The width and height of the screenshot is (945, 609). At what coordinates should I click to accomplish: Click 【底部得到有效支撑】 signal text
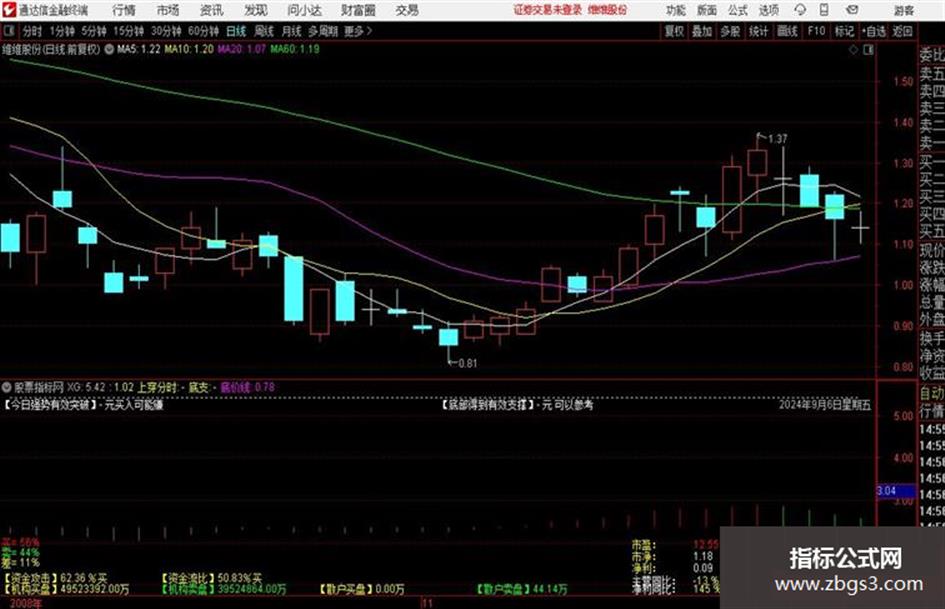coord(488,405)
